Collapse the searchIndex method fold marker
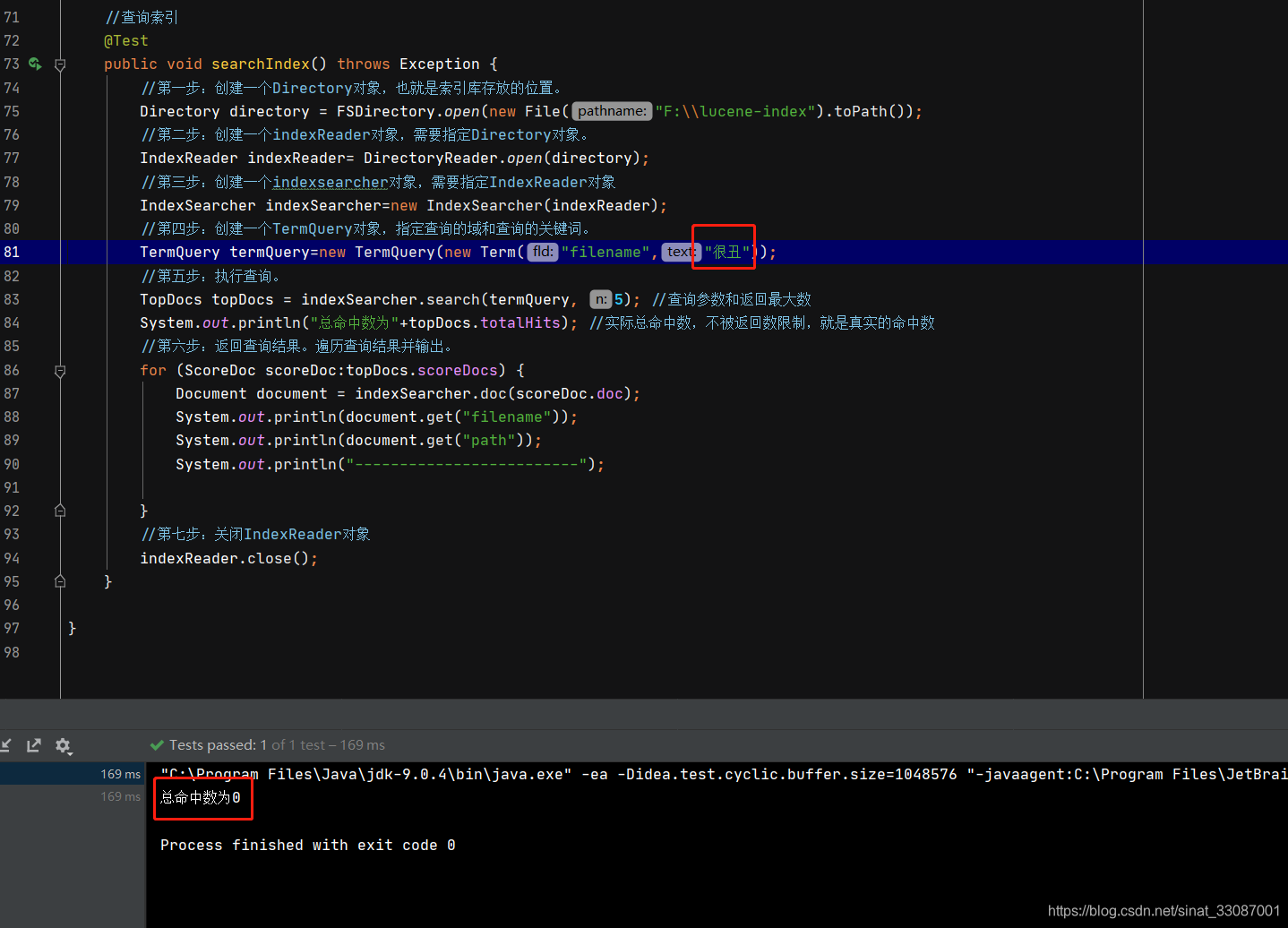 [60, 64]
